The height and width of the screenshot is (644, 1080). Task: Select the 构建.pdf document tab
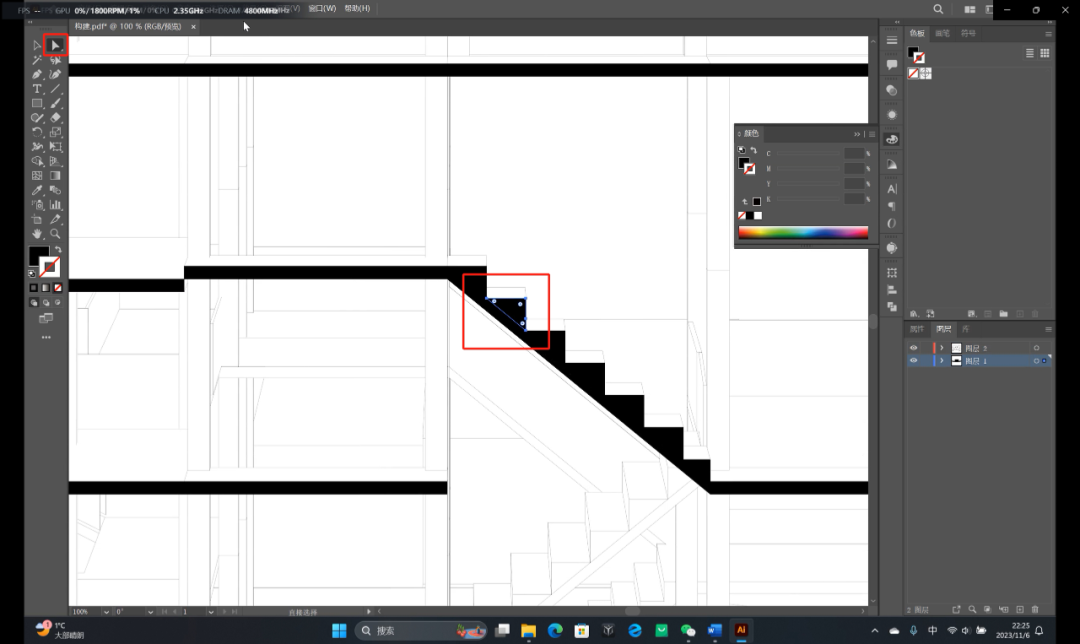(128, 26)
